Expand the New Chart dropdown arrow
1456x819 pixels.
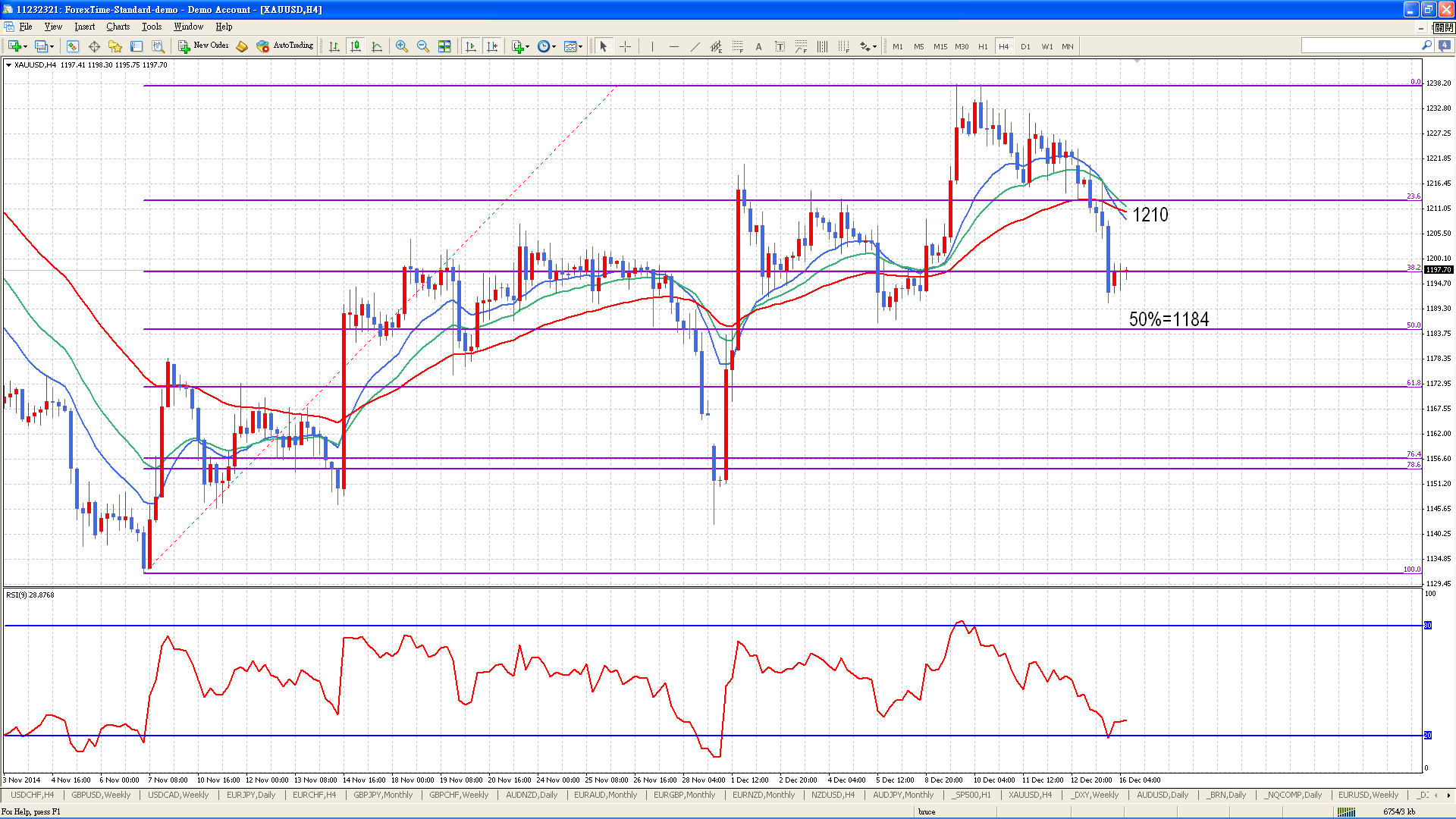tap(25, 46)
